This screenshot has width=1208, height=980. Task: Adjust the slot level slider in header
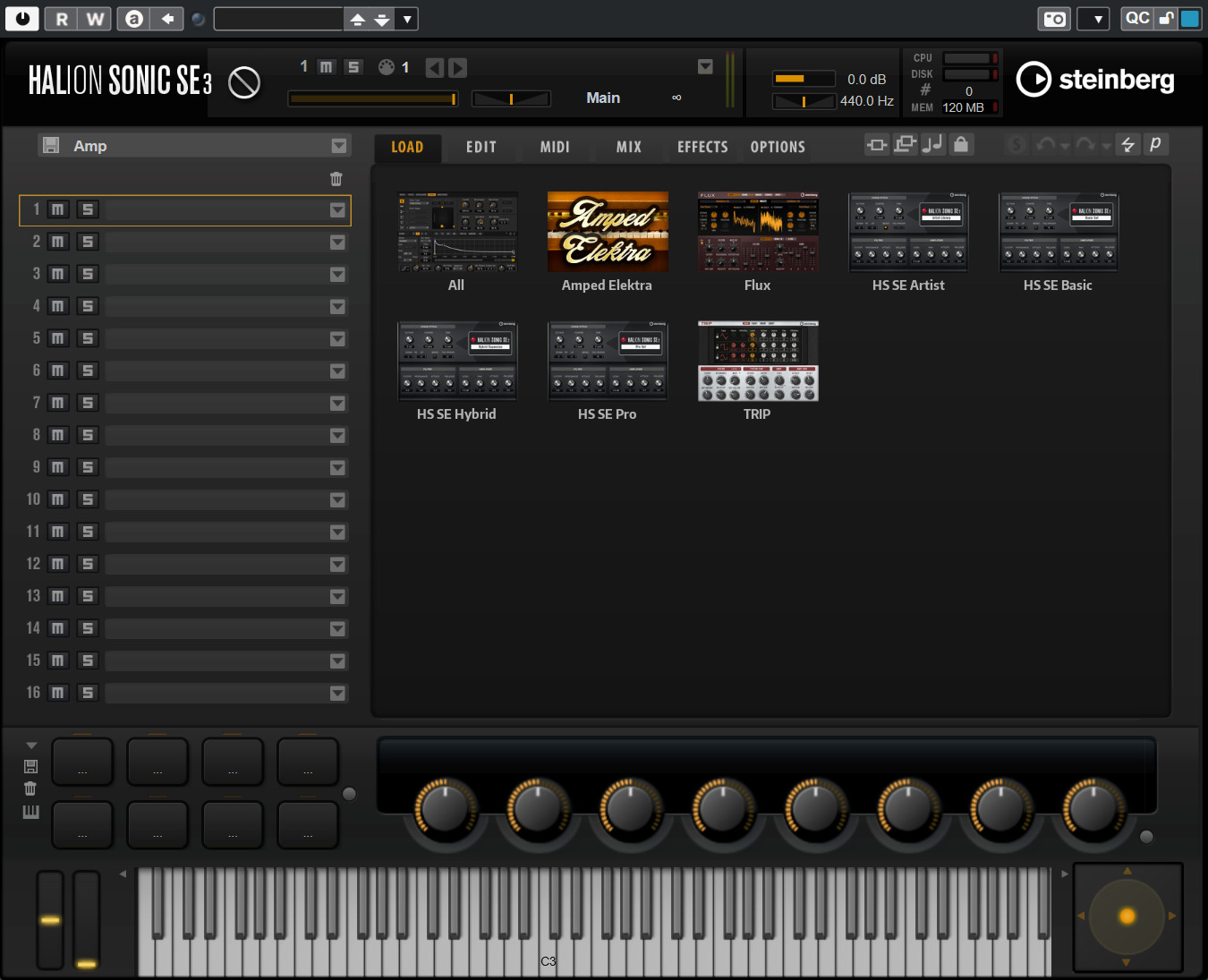tap(373, 98)
